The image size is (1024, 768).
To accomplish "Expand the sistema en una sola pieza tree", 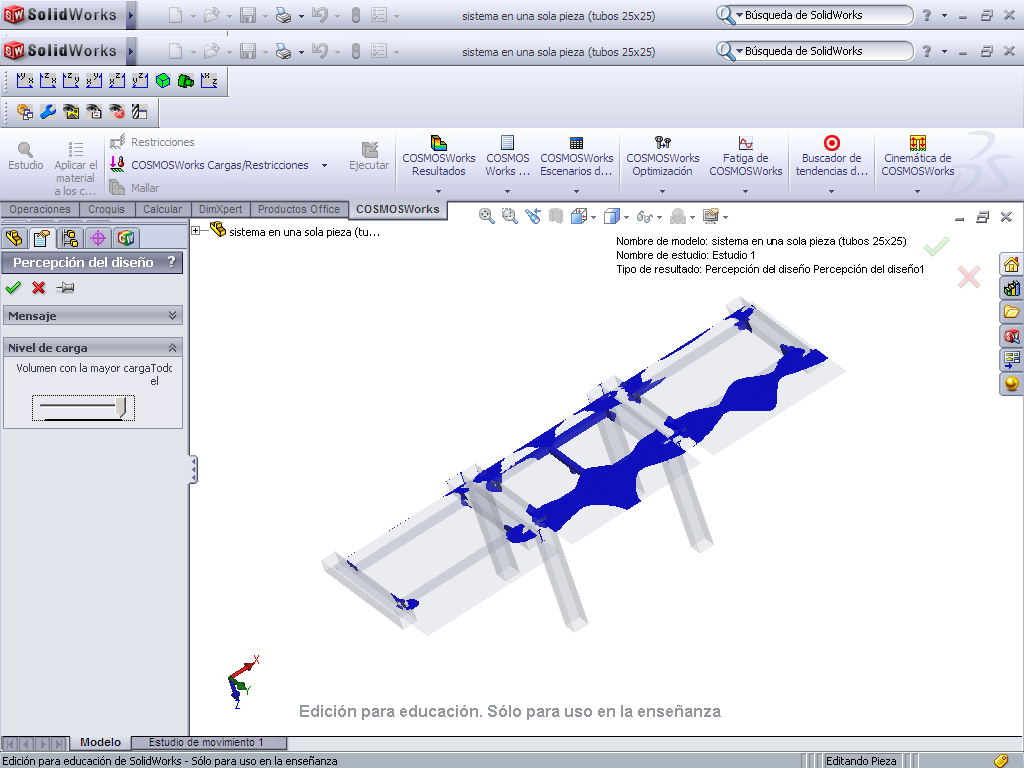I will (196, 231).
